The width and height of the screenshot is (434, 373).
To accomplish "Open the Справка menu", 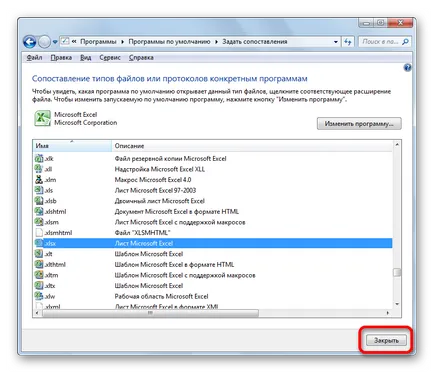I will 141,58.
